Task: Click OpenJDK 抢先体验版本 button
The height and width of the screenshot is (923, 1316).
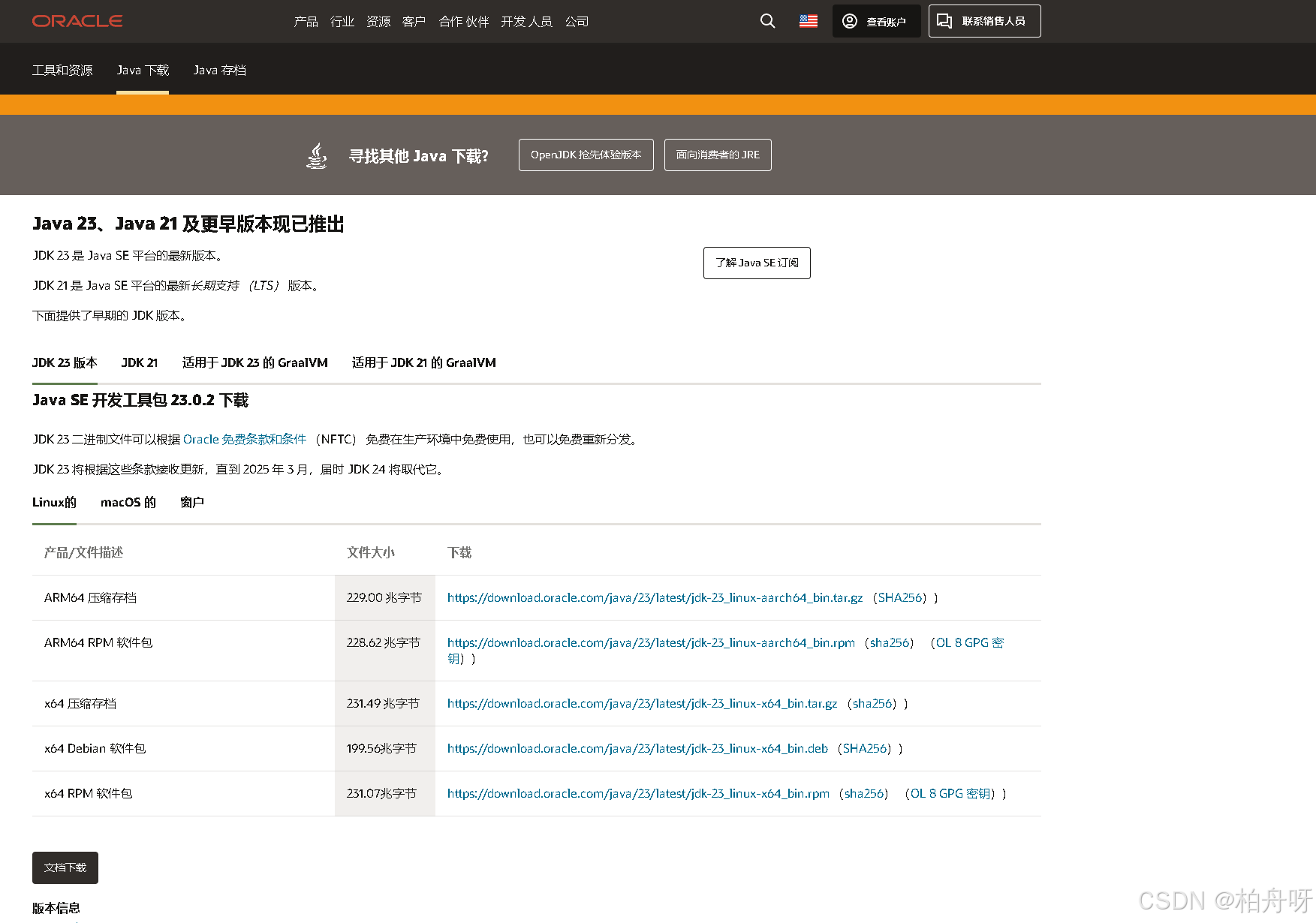Action: [586, 155]
